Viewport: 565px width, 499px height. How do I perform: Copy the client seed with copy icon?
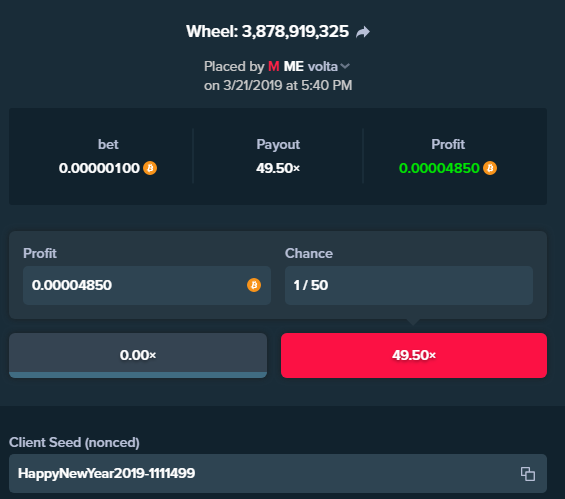point(528,474)
